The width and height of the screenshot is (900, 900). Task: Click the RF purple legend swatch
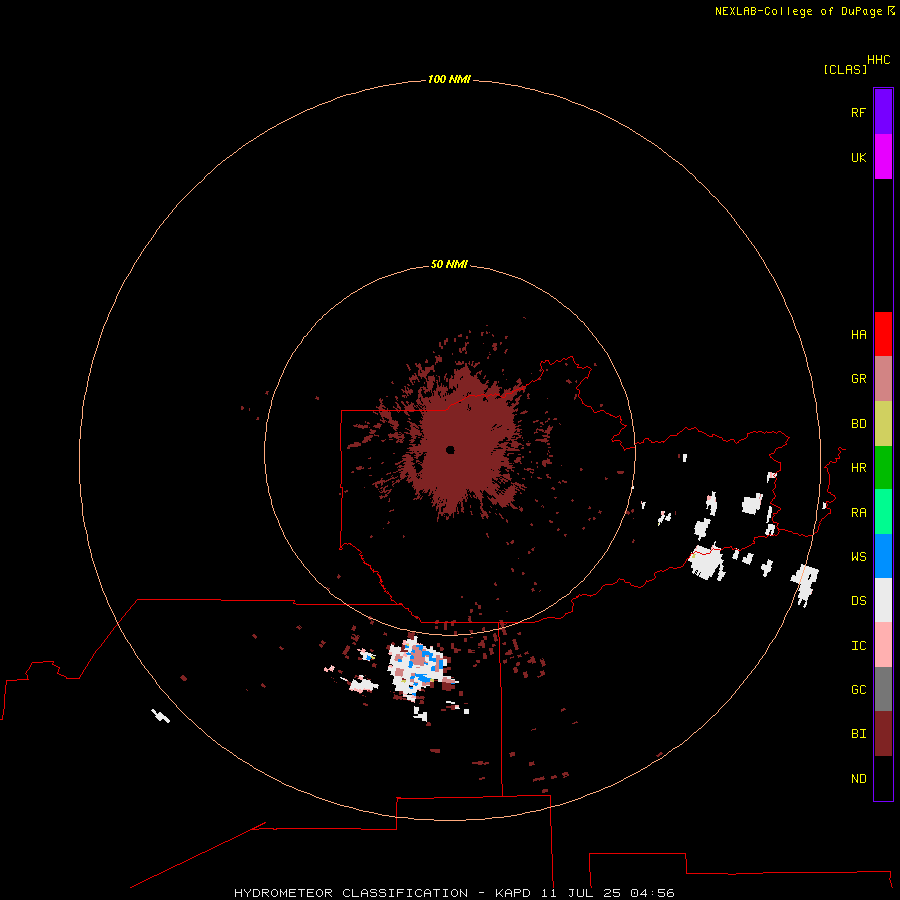pos(883,112)
